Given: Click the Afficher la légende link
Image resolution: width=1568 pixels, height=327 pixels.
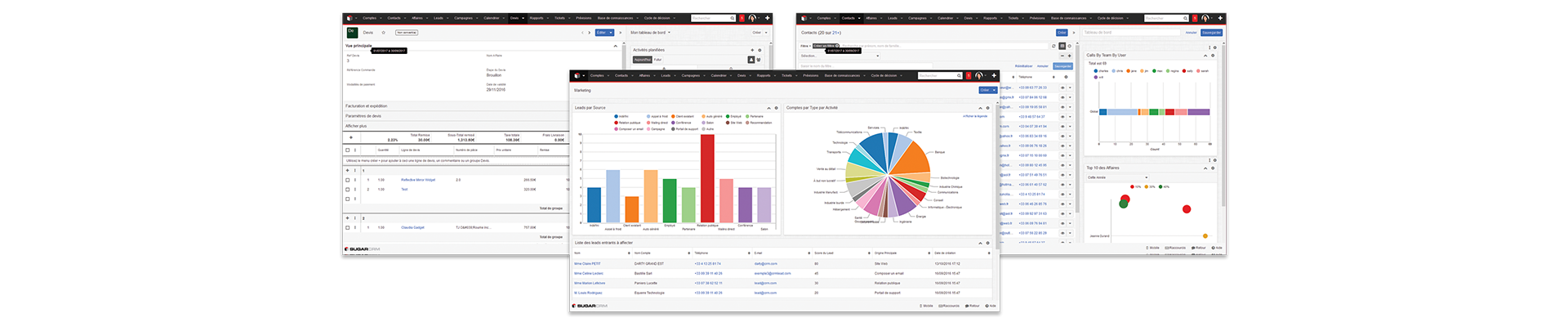Looking at the screenshot, I should pyautogui.click(x=975, y=116).
